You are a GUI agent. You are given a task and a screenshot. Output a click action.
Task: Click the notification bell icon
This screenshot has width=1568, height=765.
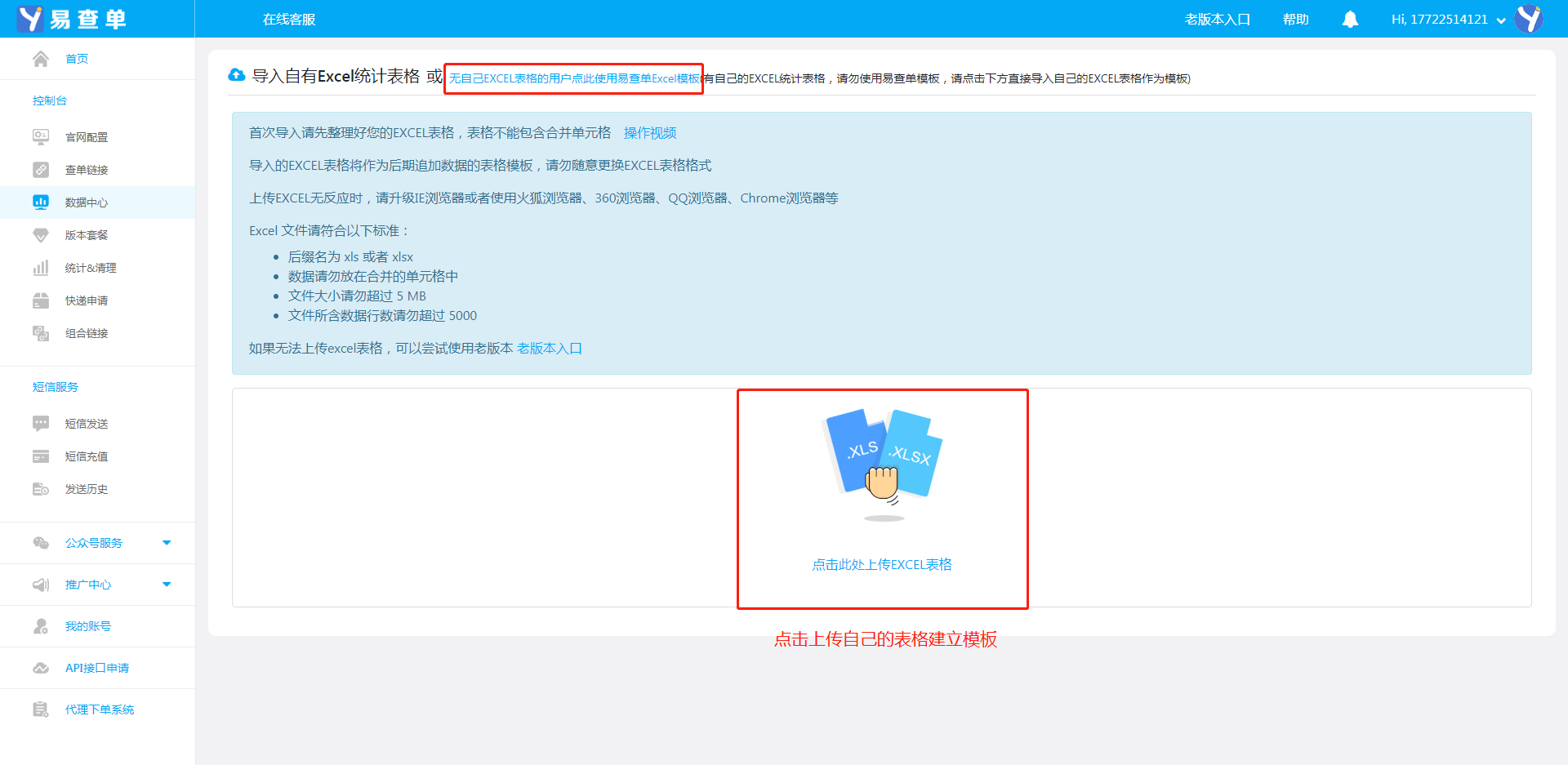click(1350, 20)
